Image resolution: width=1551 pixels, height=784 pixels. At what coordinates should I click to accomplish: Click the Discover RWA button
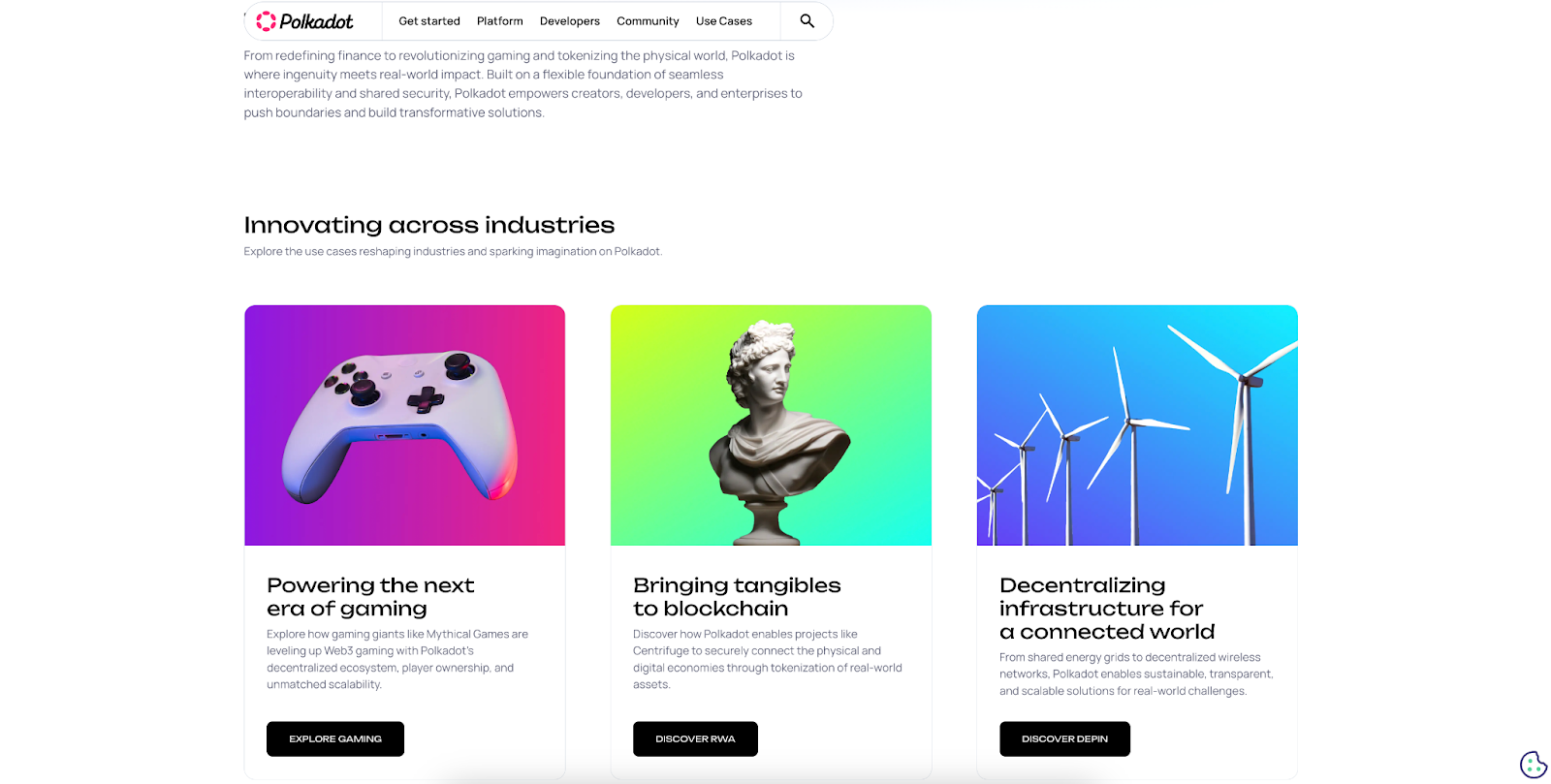(x=695, y=738)
